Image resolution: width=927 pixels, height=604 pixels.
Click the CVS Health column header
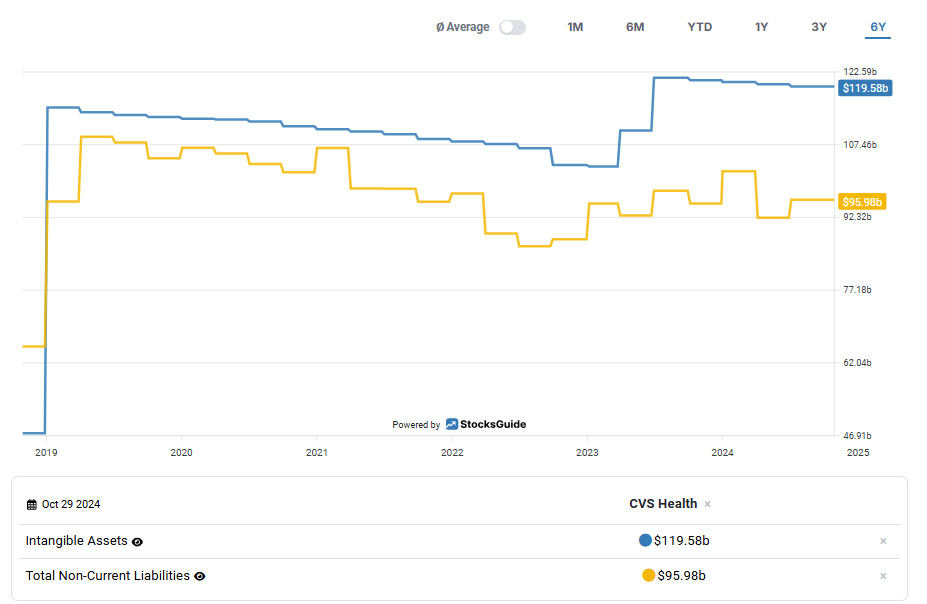pos(663,504)
